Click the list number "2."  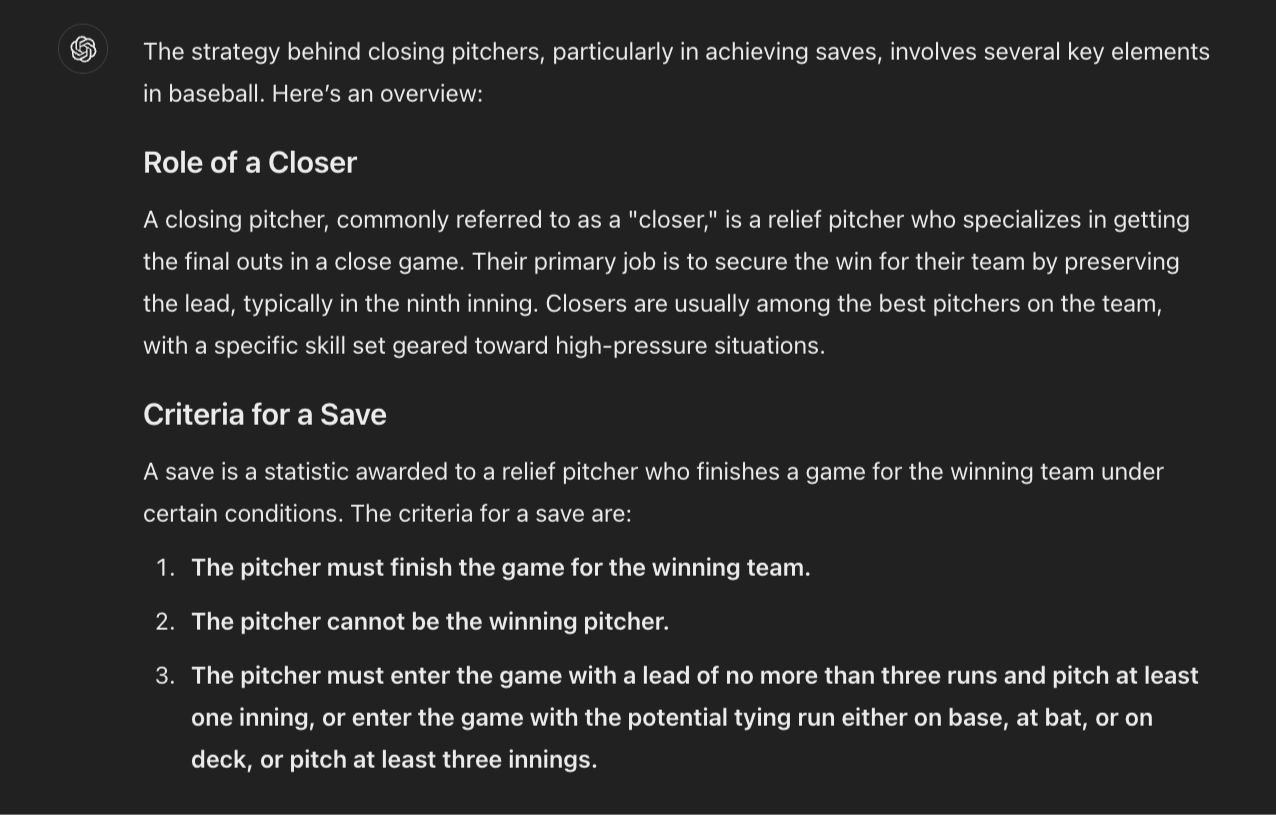pos(165,622)
